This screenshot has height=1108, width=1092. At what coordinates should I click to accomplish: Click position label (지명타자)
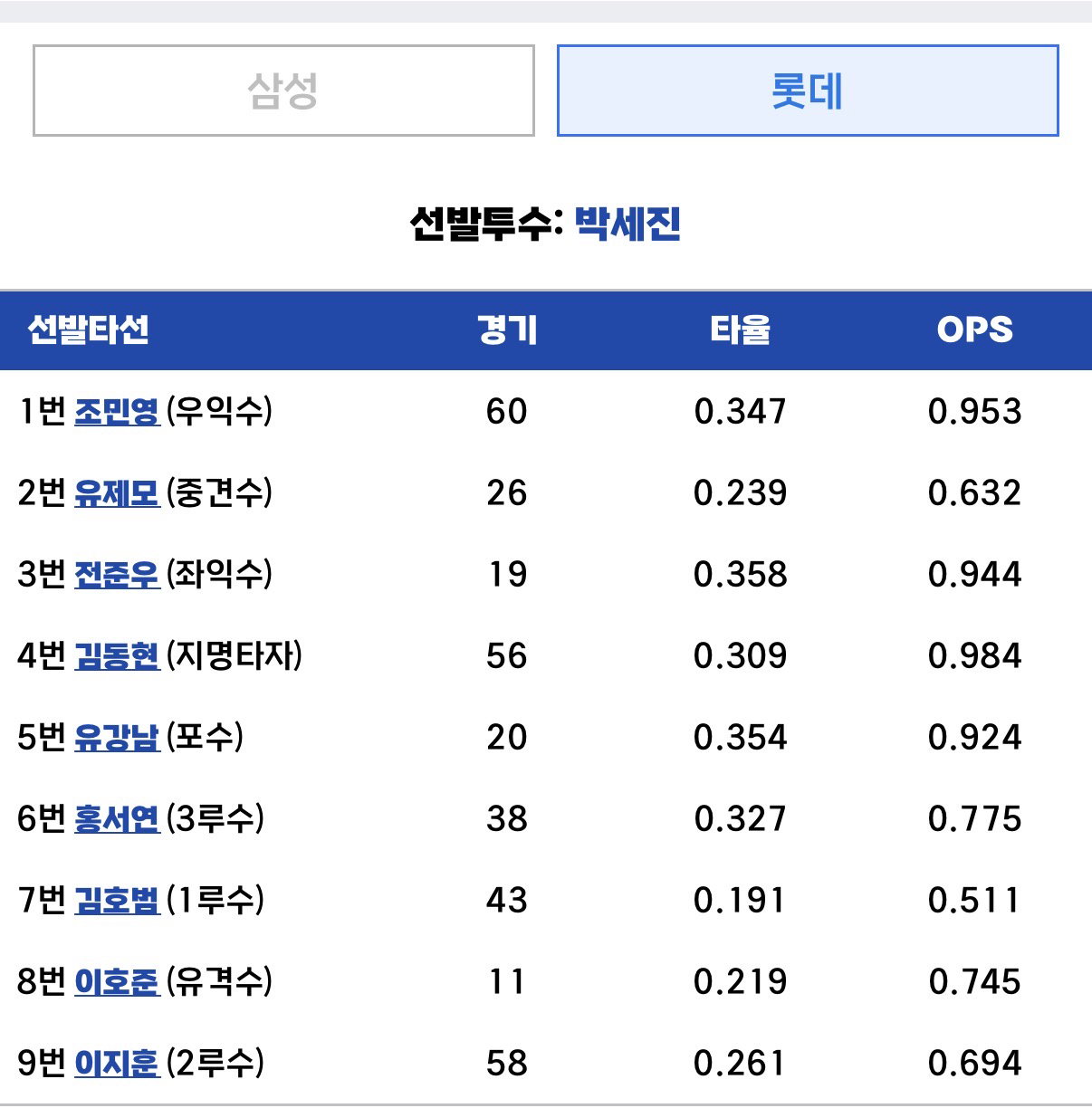coord(235,656)
